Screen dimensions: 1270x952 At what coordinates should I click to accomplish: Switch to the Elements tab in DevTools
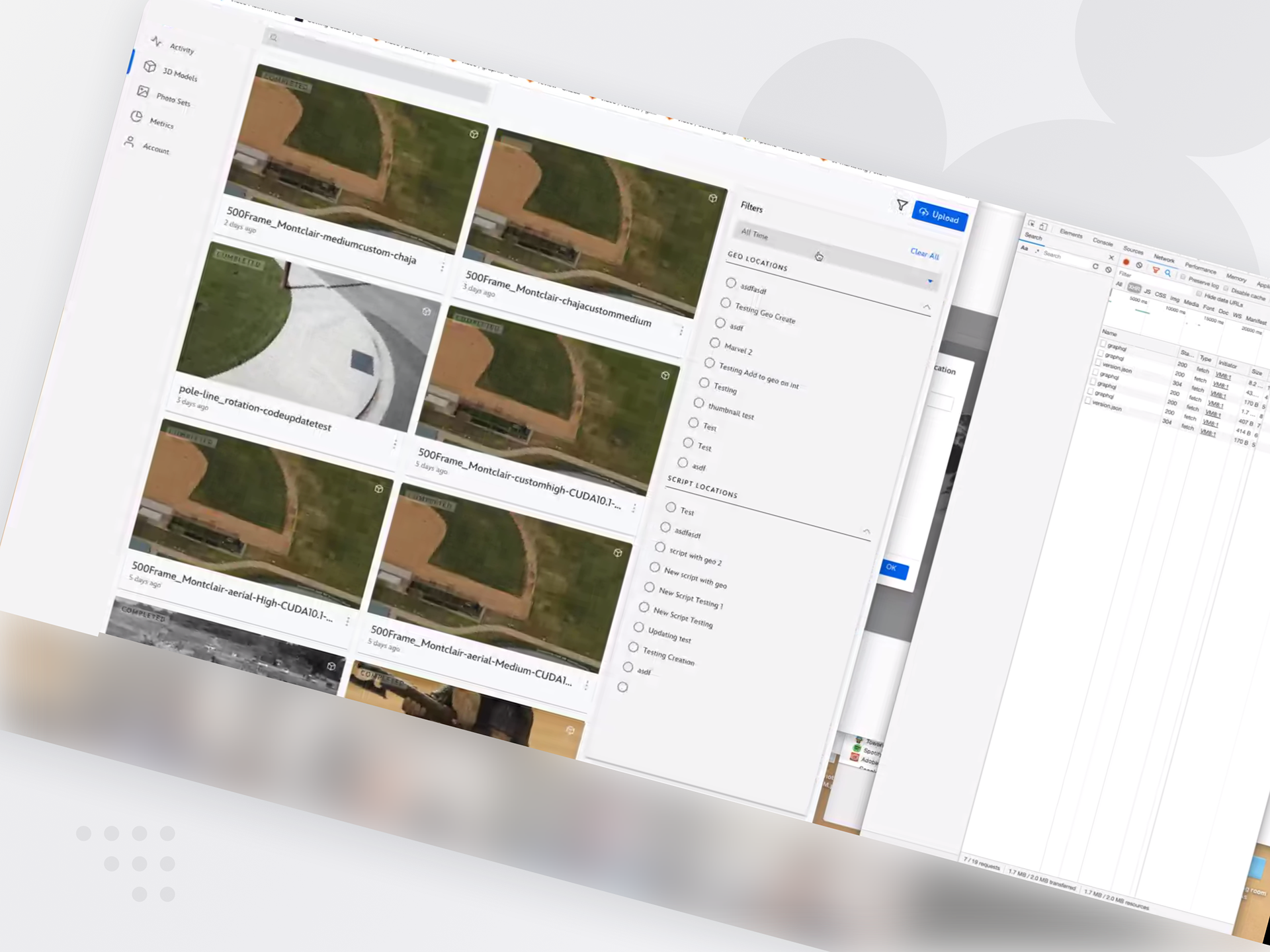(1071, 234)
